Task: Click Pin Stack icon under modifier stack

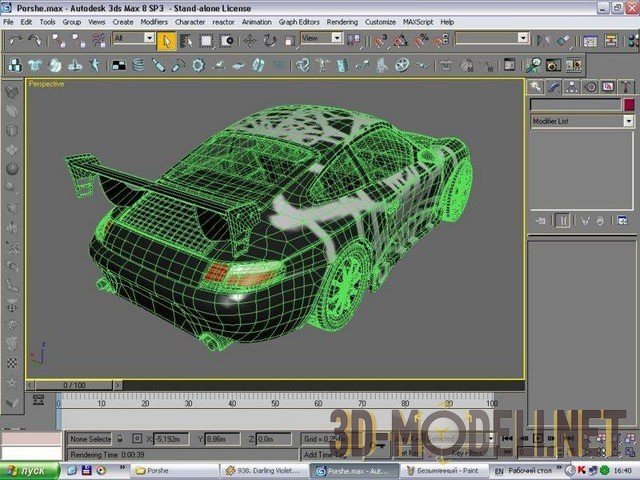Action: click(x=542, y=221)
